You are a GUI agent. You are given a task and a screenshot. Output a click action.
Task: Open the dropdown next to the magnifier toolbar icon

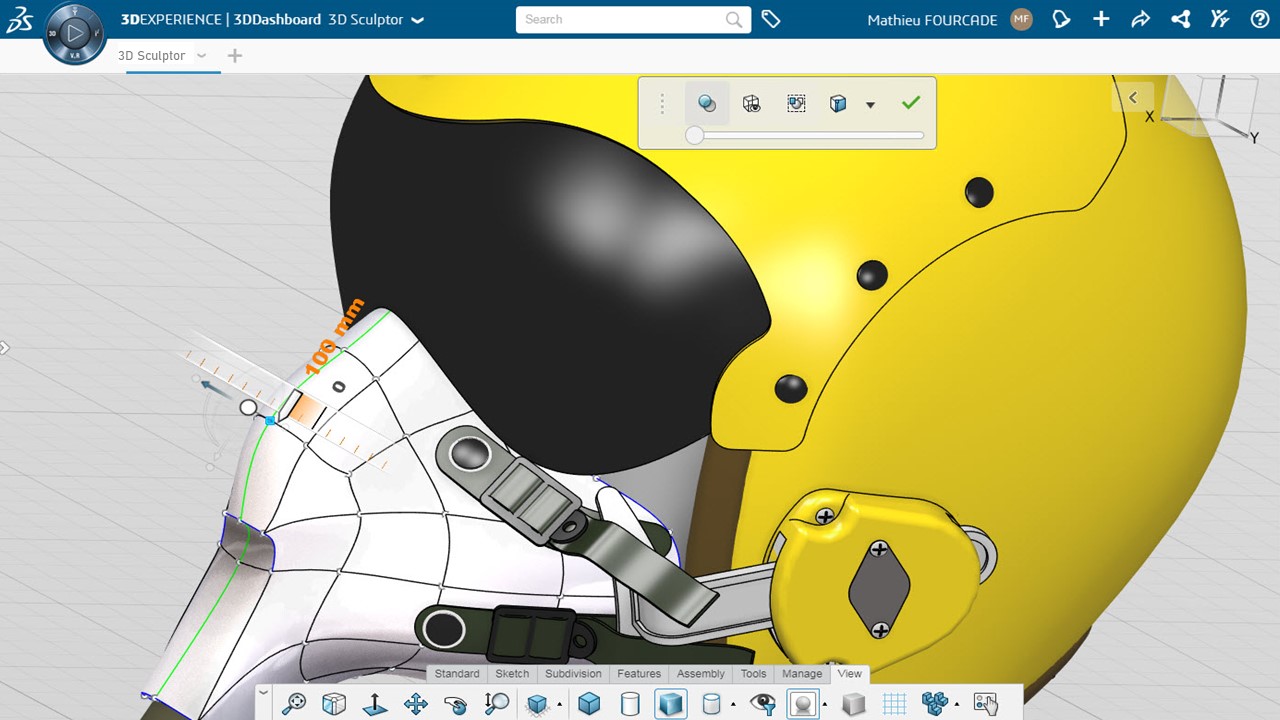pyautogui.click(x=560, y=704)
